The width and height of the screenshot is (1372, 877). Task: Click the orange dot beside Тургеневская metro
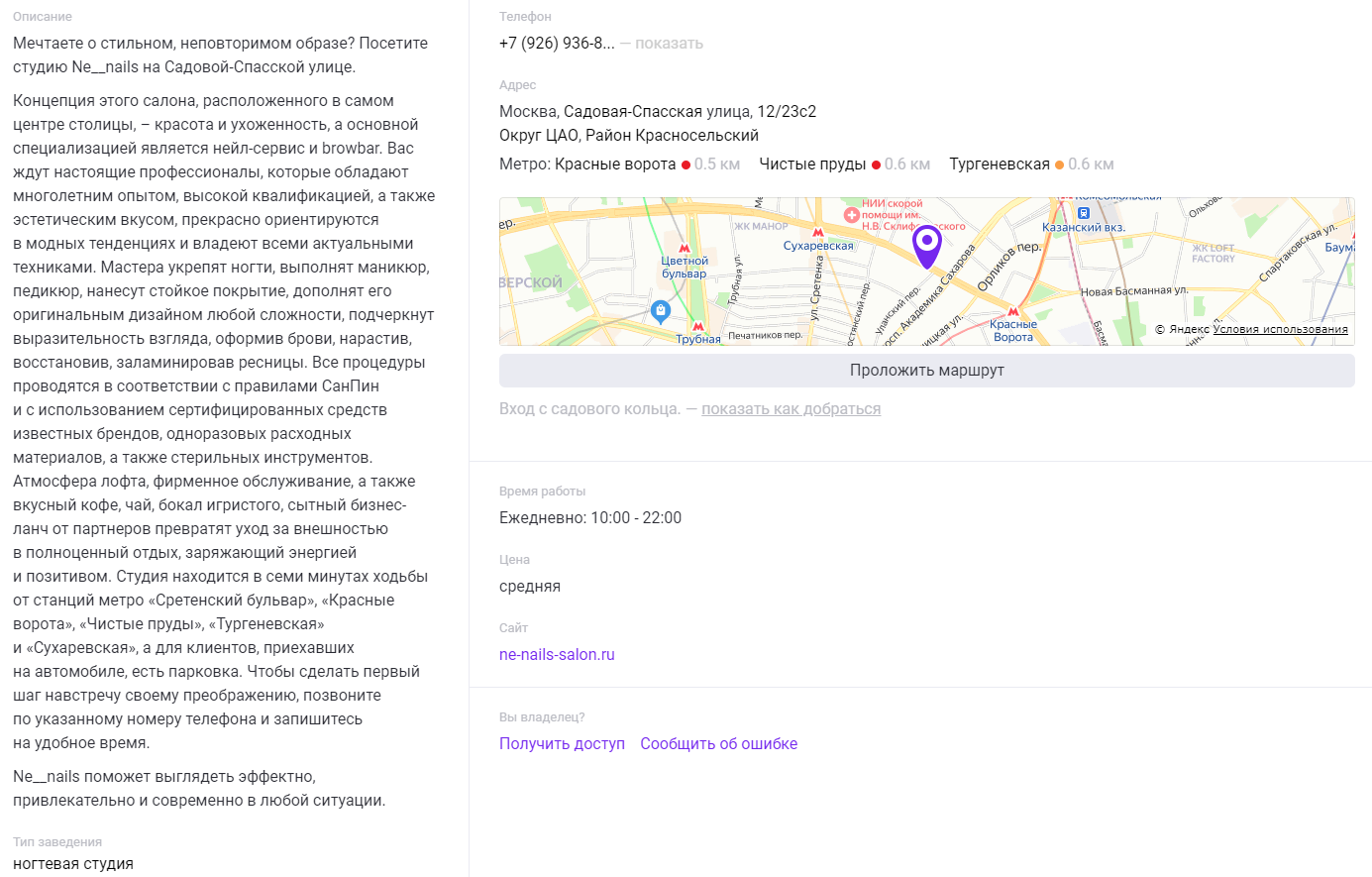(1059, 164)
